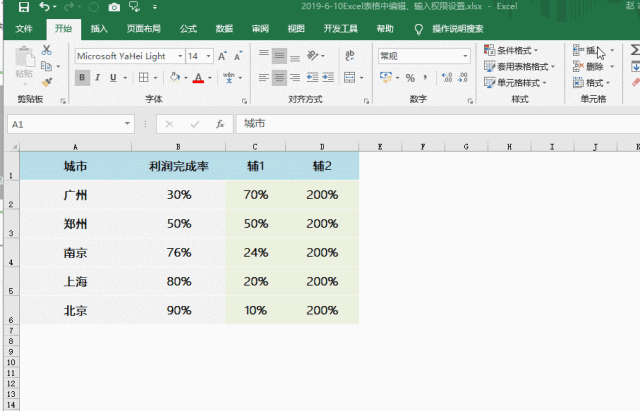This screenshot has height=411, width=640.
Task: Select the Format Painter brush icon
Action: pyautogui.click(x=48, y=82)
